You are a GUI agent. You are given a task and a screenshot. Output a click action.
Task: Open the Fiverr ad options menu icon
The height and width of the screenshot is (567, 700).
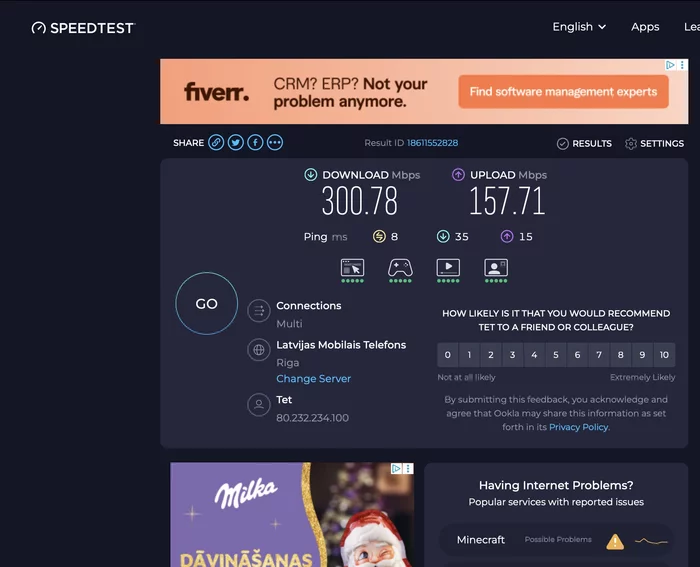click(x=682, y=65)
